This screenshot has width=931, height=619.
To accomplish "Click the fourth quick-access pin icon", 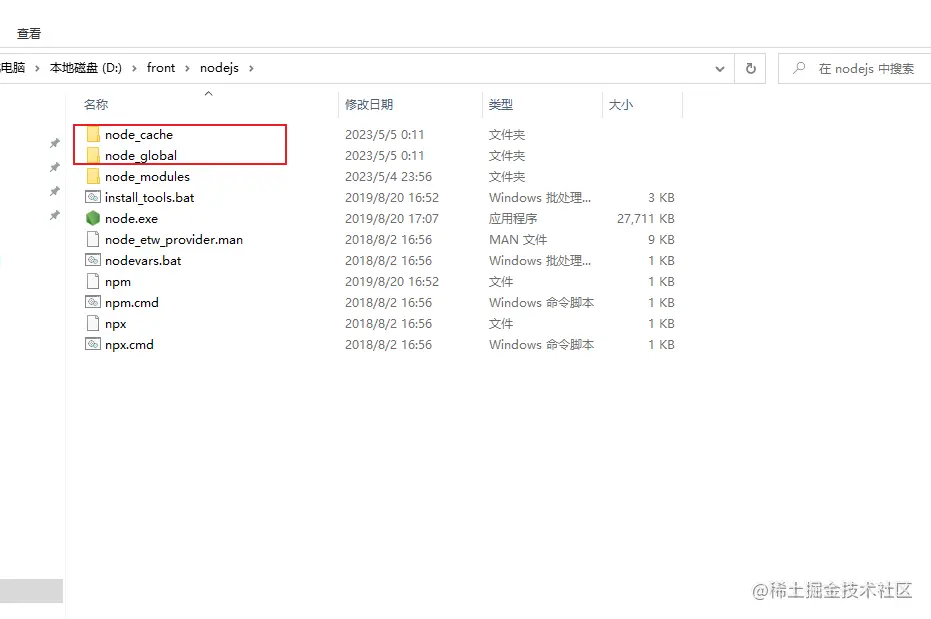I will pyautogui.click(x=55, y=215).
